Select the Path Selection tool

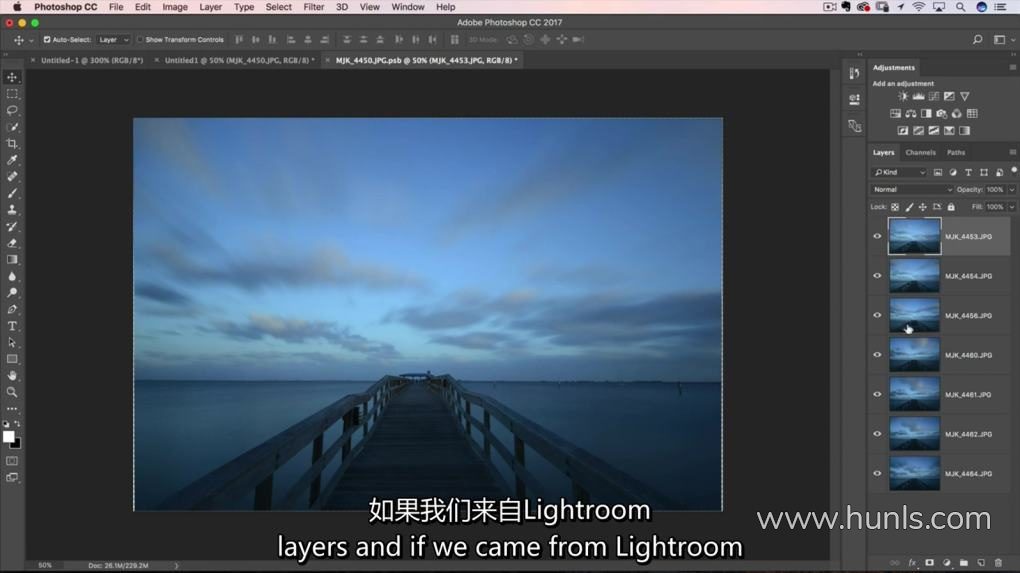point(12,343)
